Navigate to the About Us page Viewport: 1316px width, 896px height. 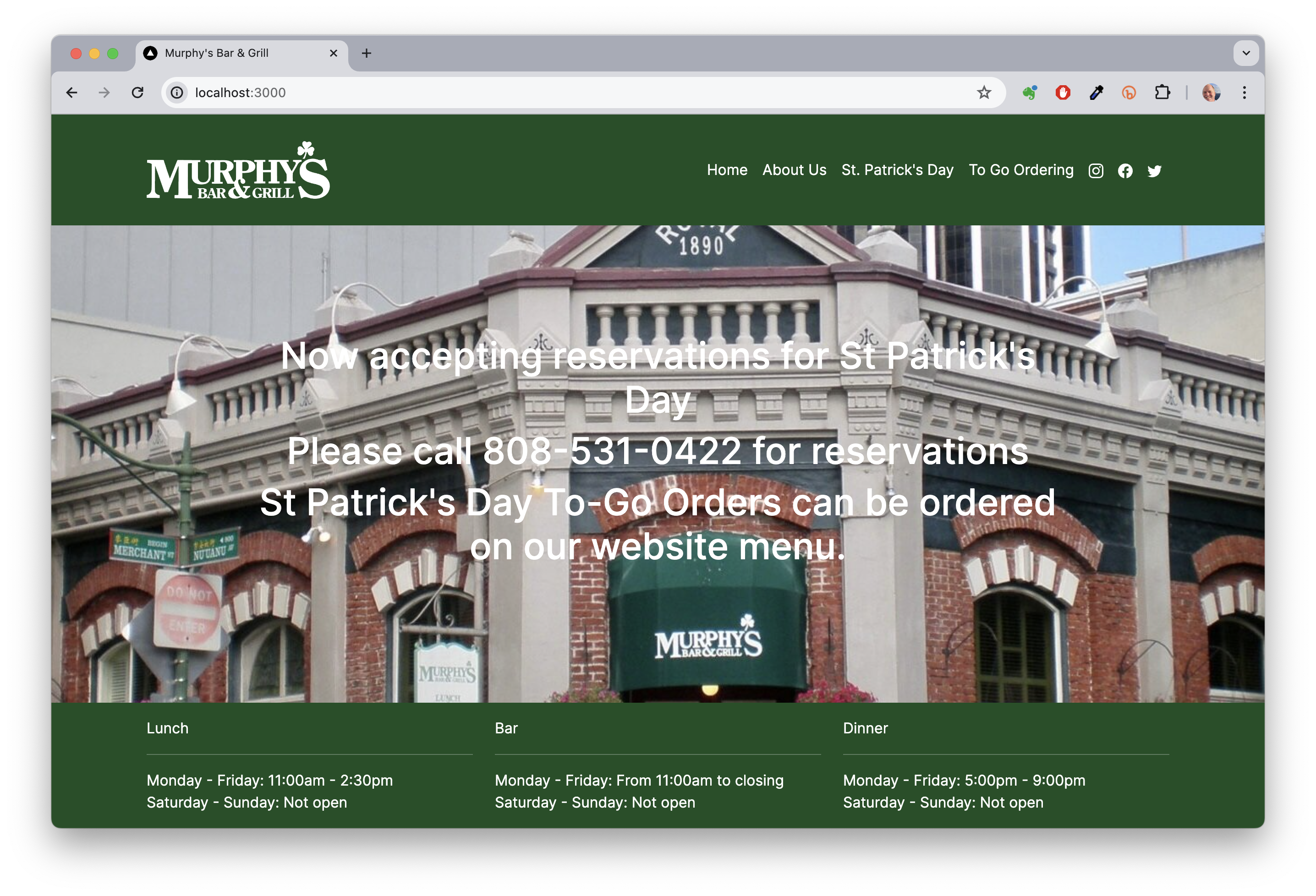(794, 170)
